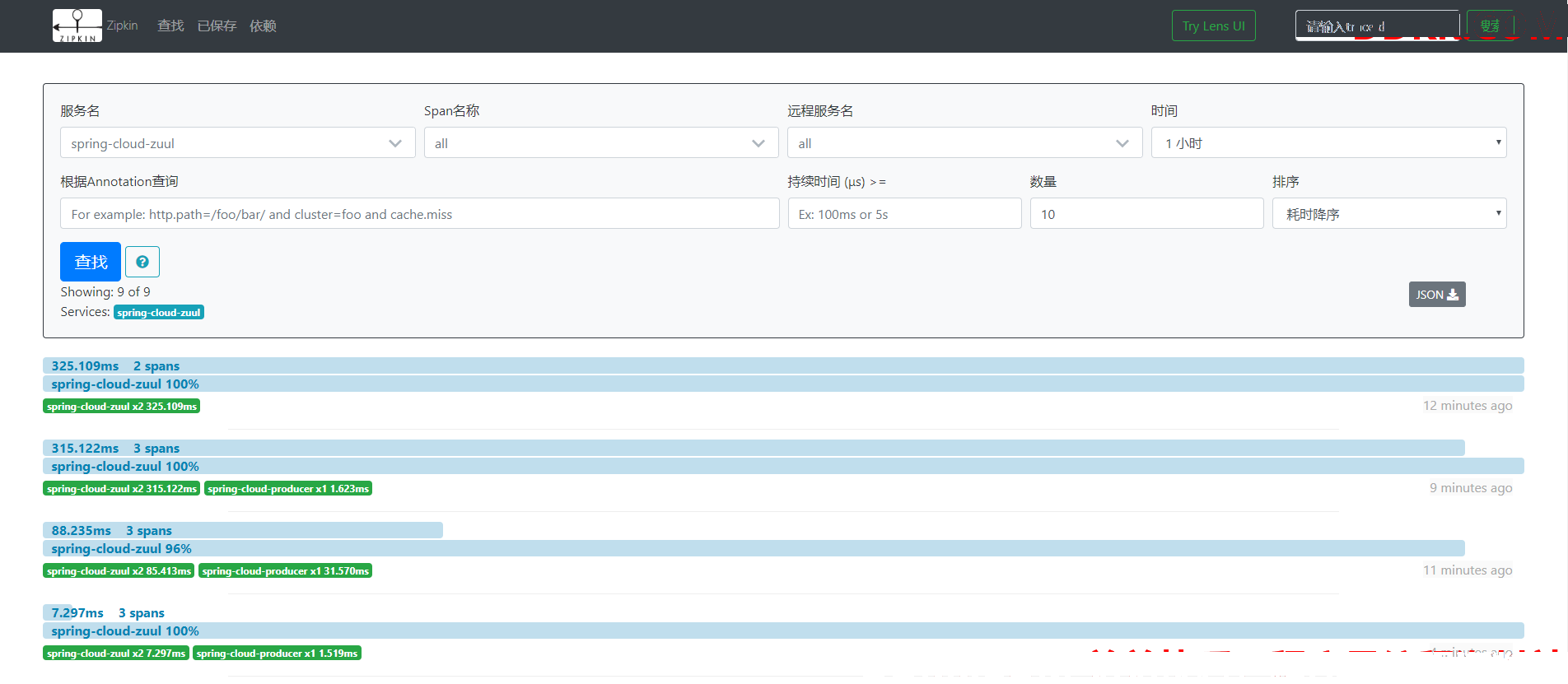Click the green search button beside trace ID field
1568x684 pixels.
1490,26
